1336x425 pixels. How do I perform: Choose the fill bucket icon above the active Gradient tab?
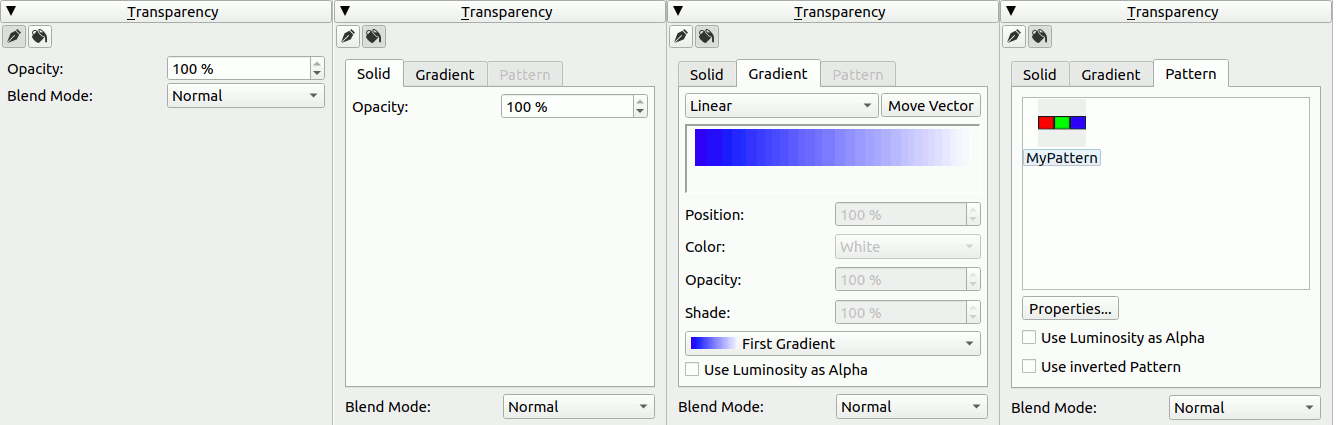706,36
